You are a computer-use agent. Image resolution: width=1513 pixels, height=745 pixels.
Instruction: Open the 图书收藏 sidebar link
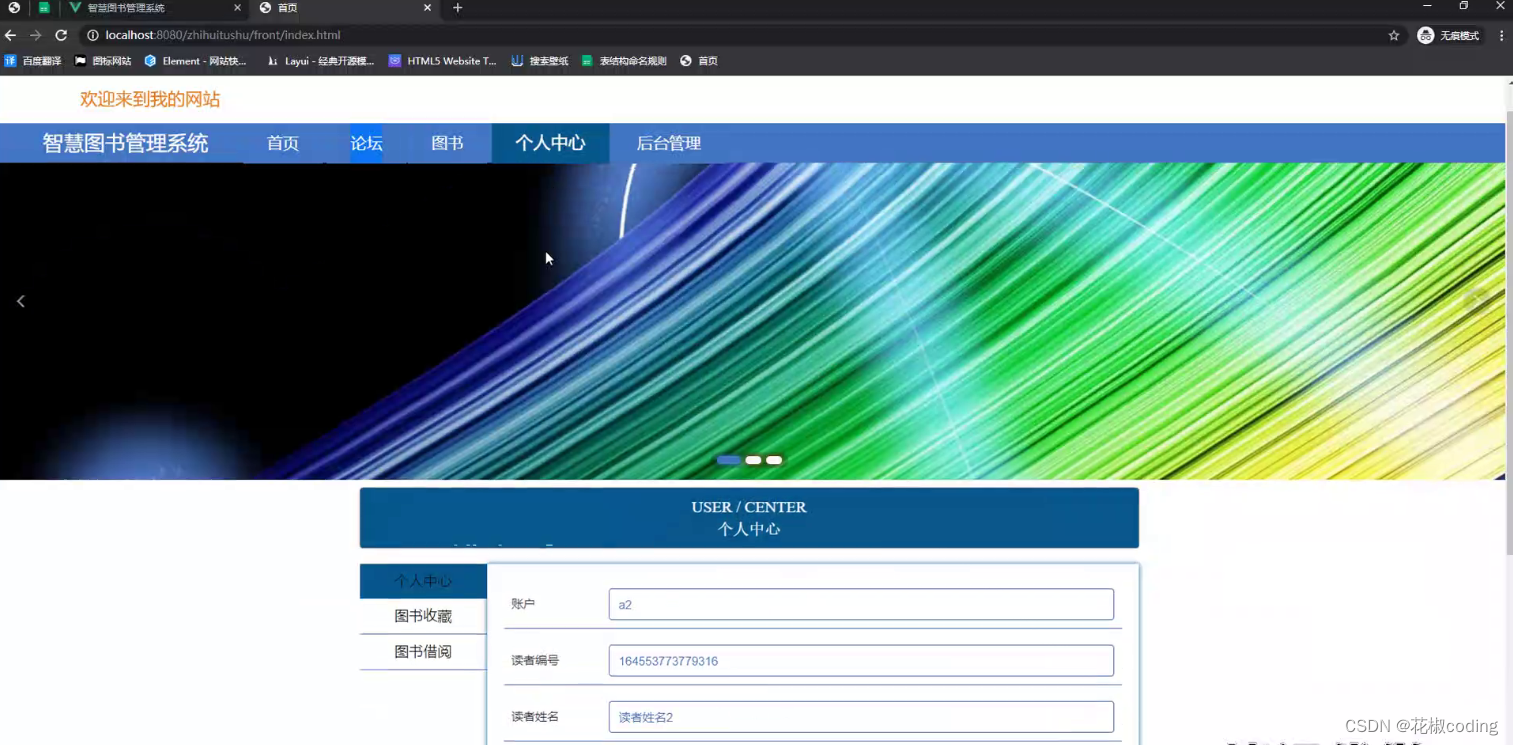[422, 615]
